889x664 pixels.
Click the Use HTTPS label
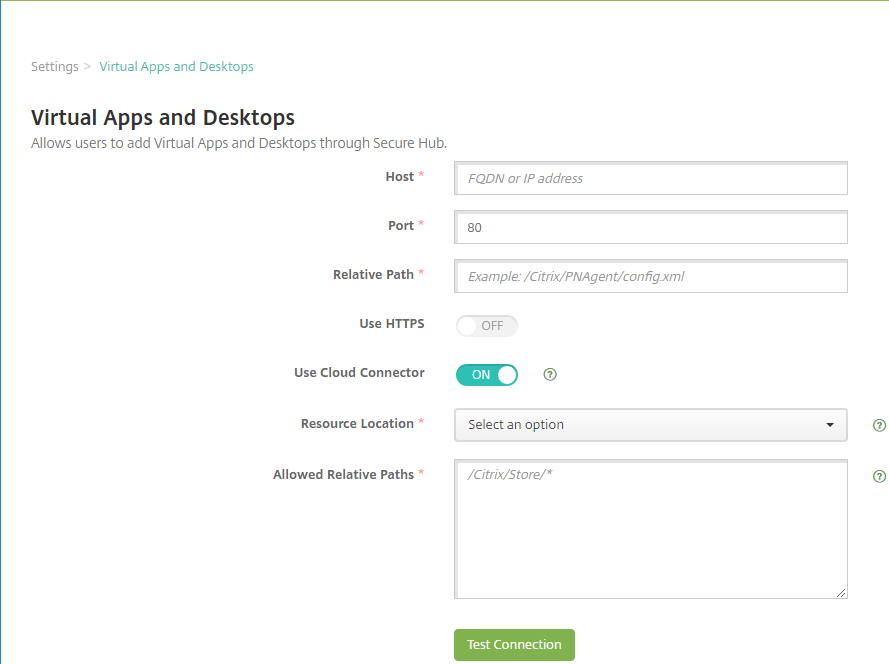pos(391,324)
